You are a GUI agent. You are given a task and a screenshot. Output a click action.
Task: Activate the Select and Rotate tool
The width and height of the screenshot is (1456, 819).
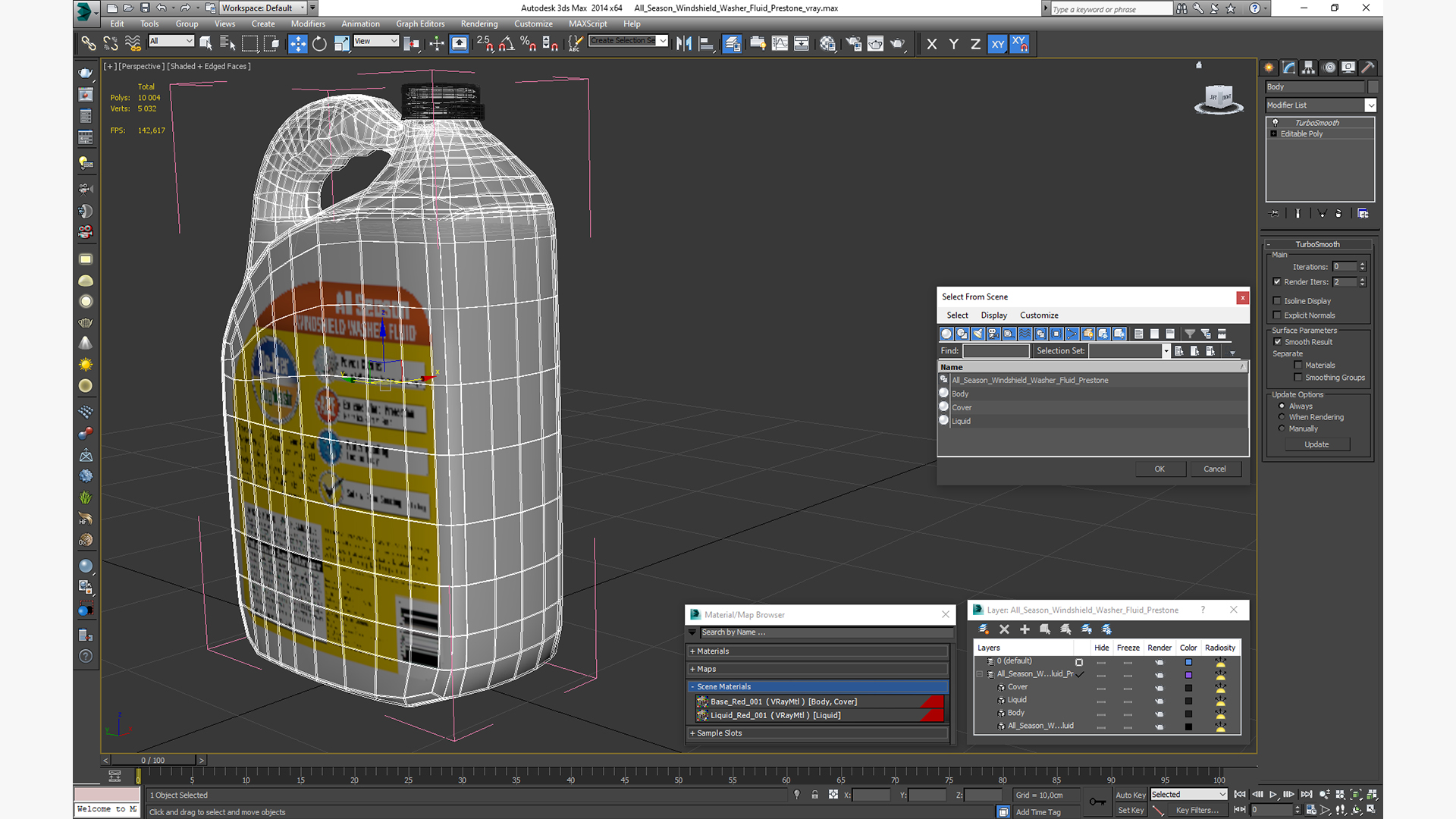319,44
